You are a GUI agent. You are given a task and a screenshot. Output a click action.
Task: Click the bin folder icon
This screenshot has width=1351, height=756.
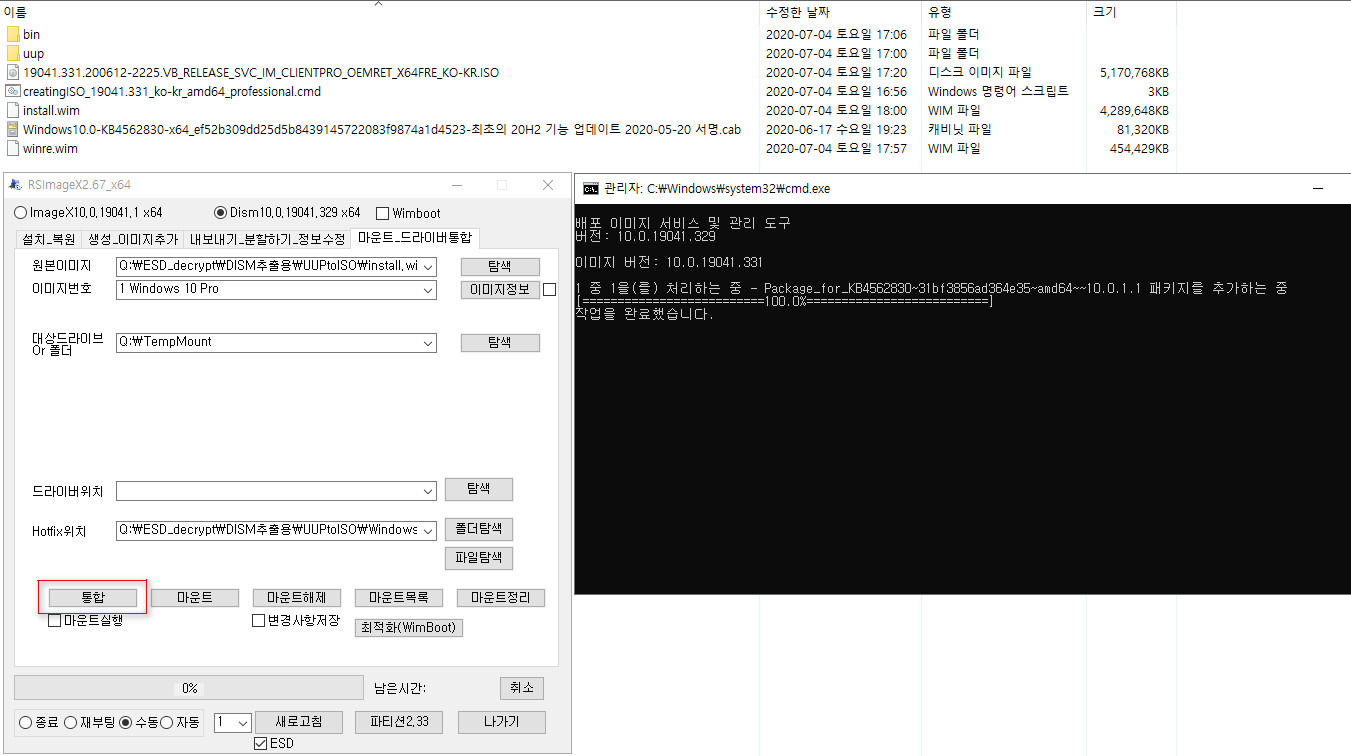(13, 34)
